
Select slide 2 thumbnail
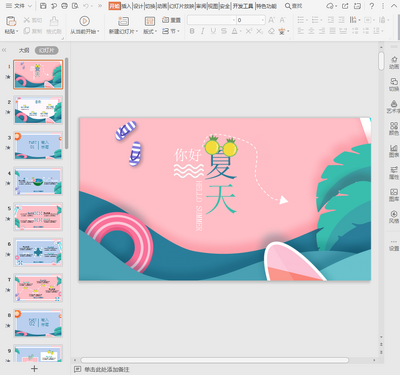point(38,110)
